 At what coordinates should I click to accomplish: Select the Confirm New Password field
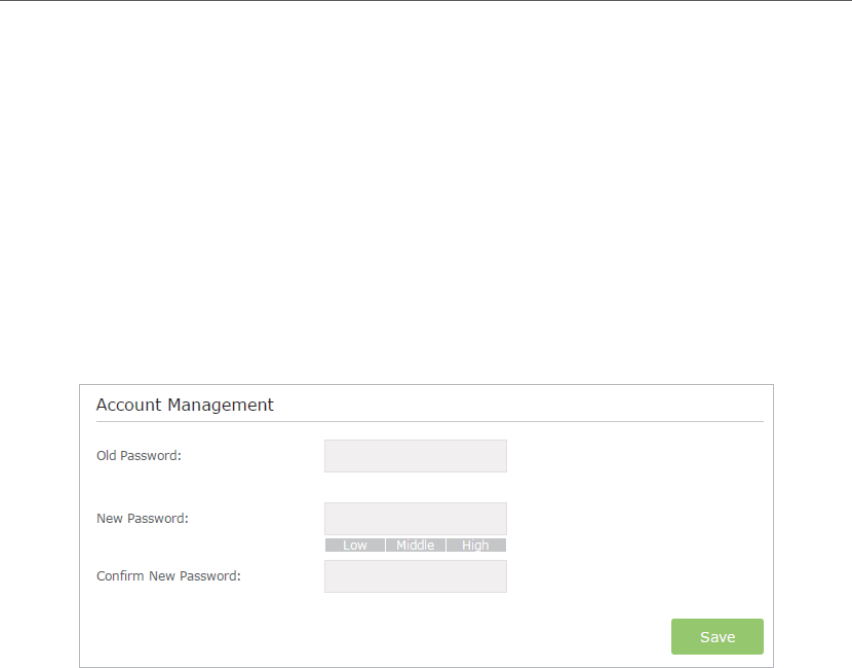(416, 577)
